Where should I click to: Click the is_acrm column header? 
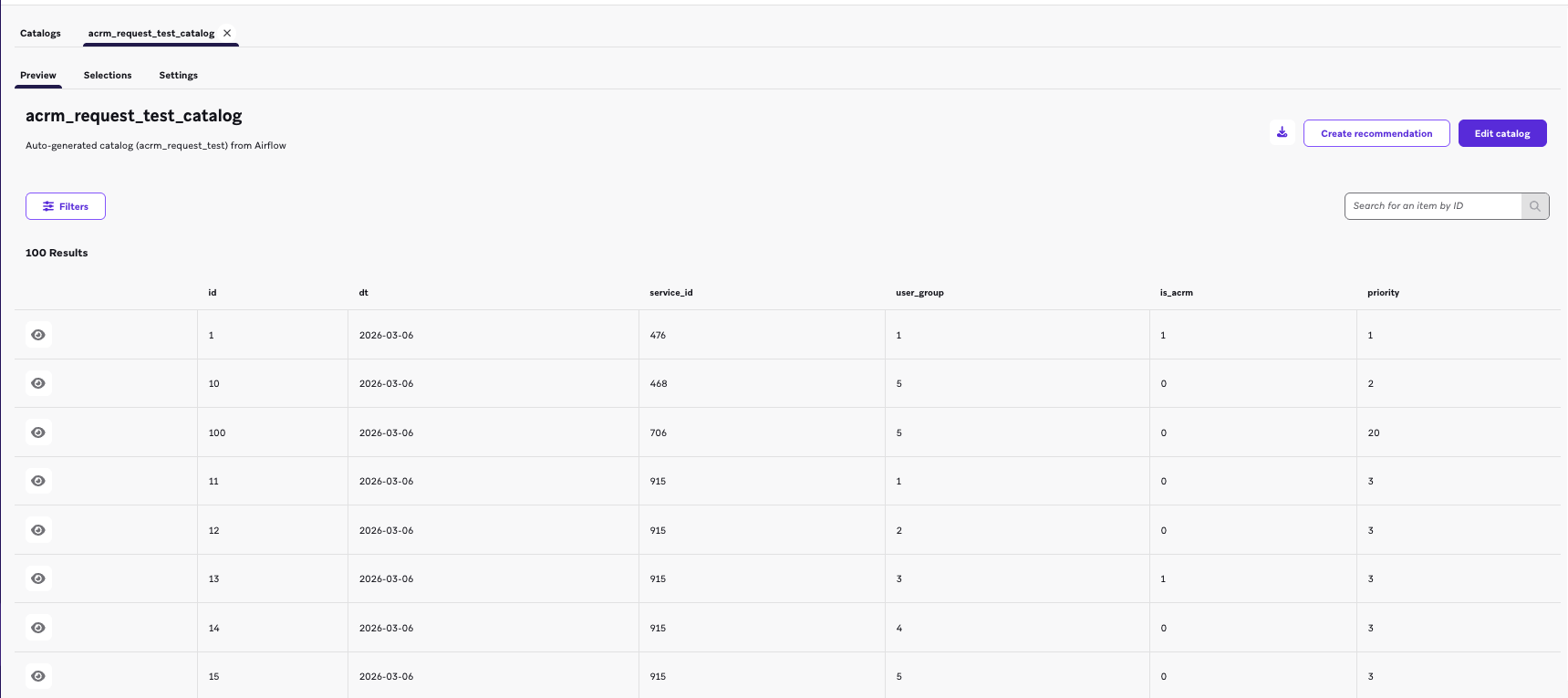point(1177,293)
